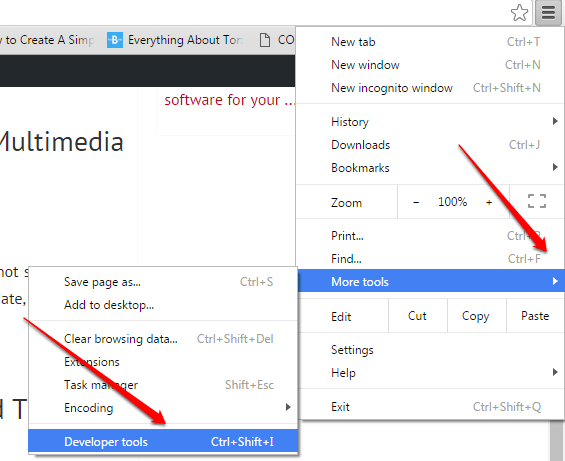Click the bookmark star icon
The image size is (565, 461).
(519, 13)
